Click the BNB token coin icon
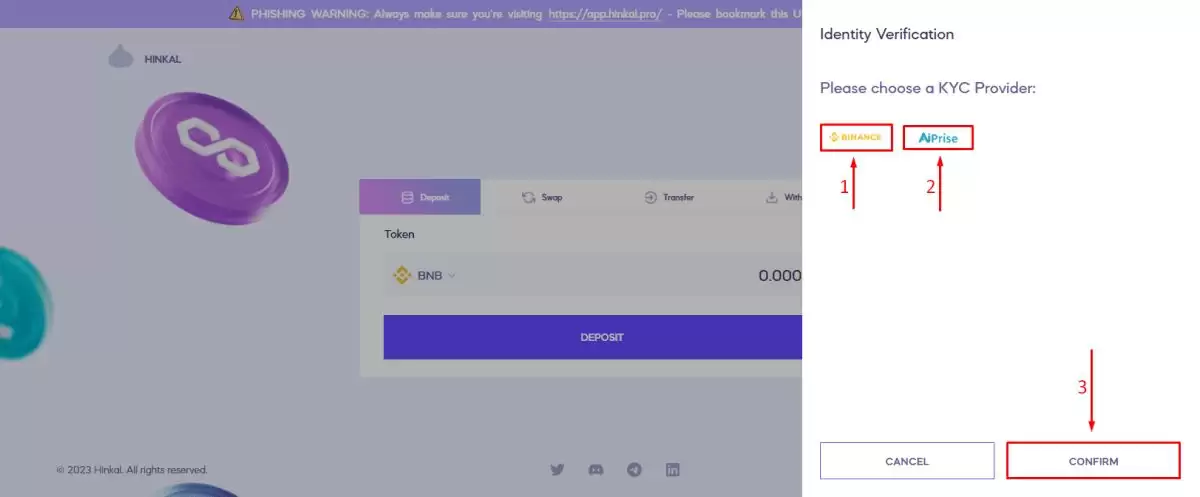 [x=402, y=275]
